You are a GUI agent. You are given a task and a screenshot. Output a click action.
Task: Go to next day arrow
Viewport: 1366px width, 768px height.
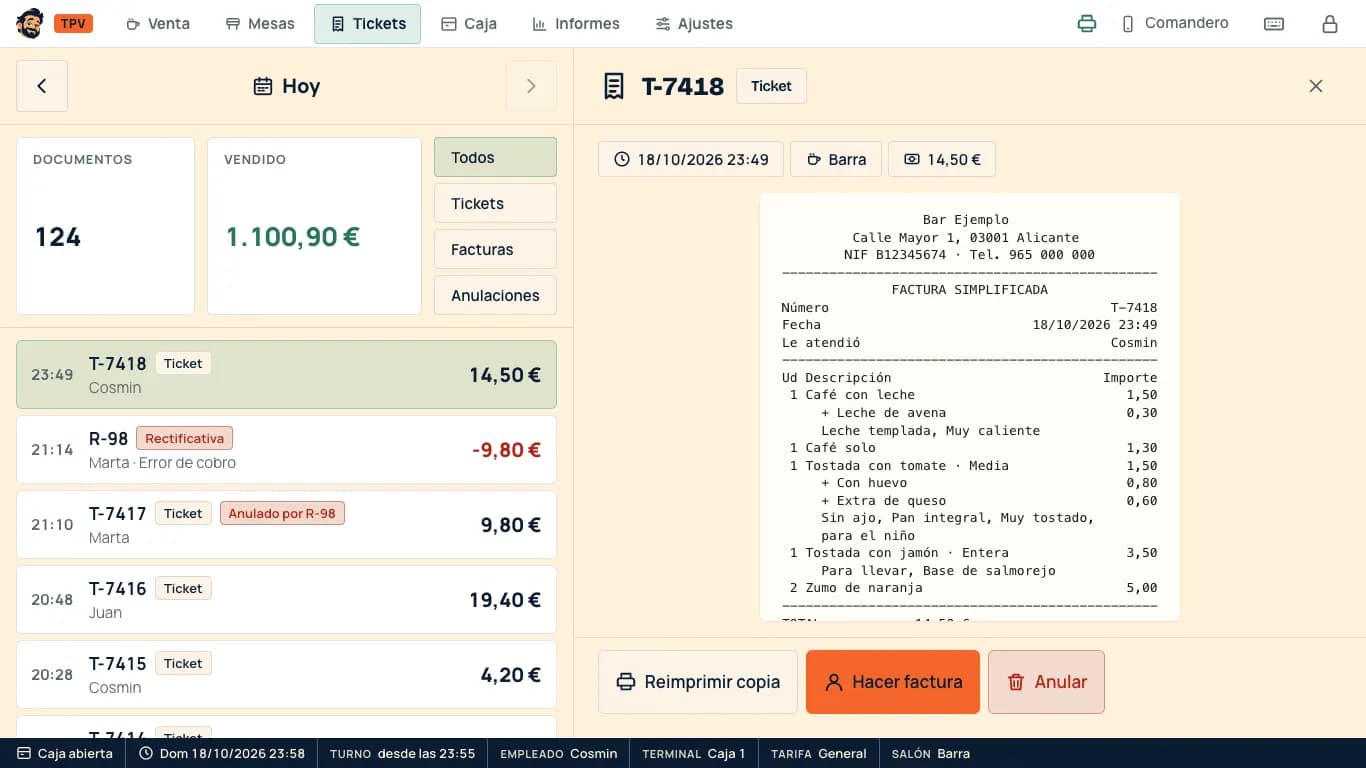point(531,86)
